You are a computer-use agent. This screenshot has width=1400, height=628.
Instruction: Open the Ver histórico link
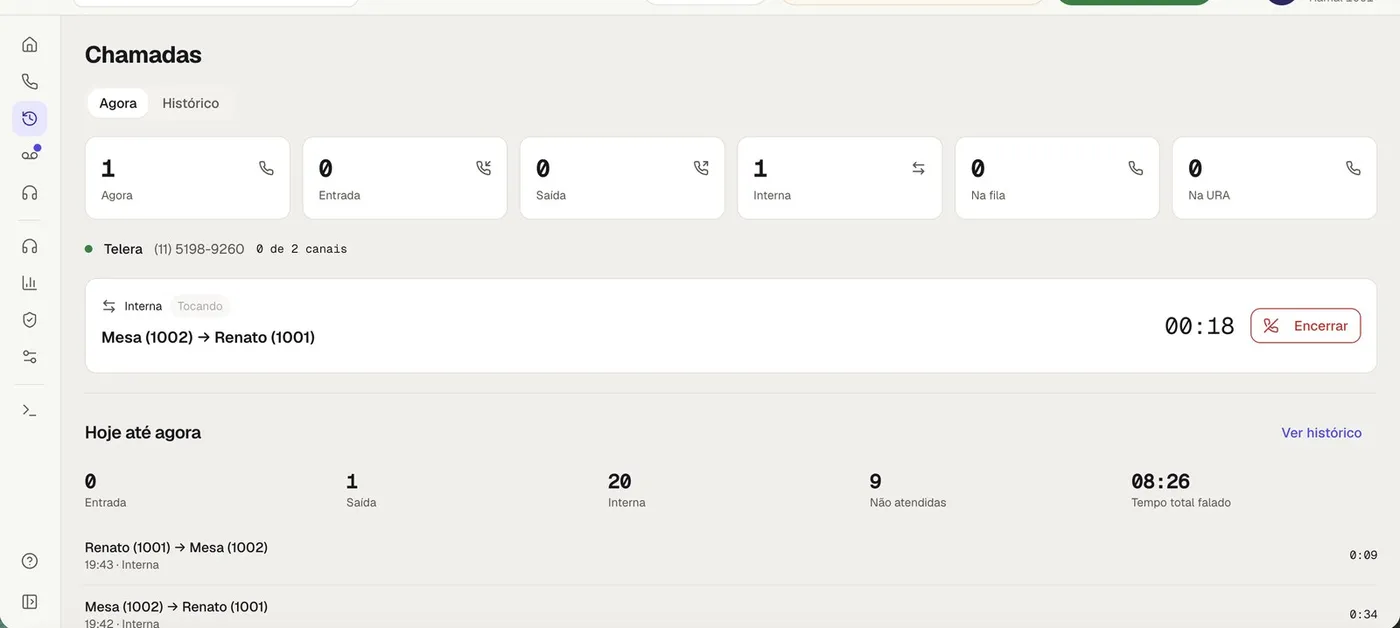(1322, 433)
